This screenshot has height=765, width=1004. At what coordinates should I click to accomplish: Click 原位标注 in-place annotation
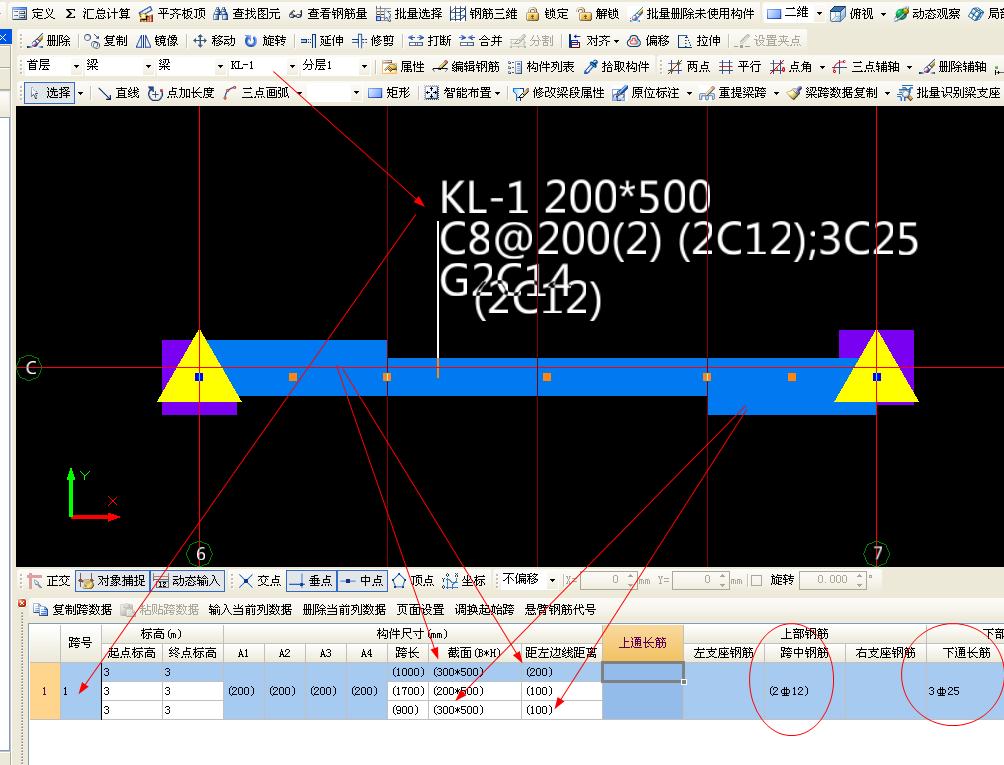[x=645, y=93]
